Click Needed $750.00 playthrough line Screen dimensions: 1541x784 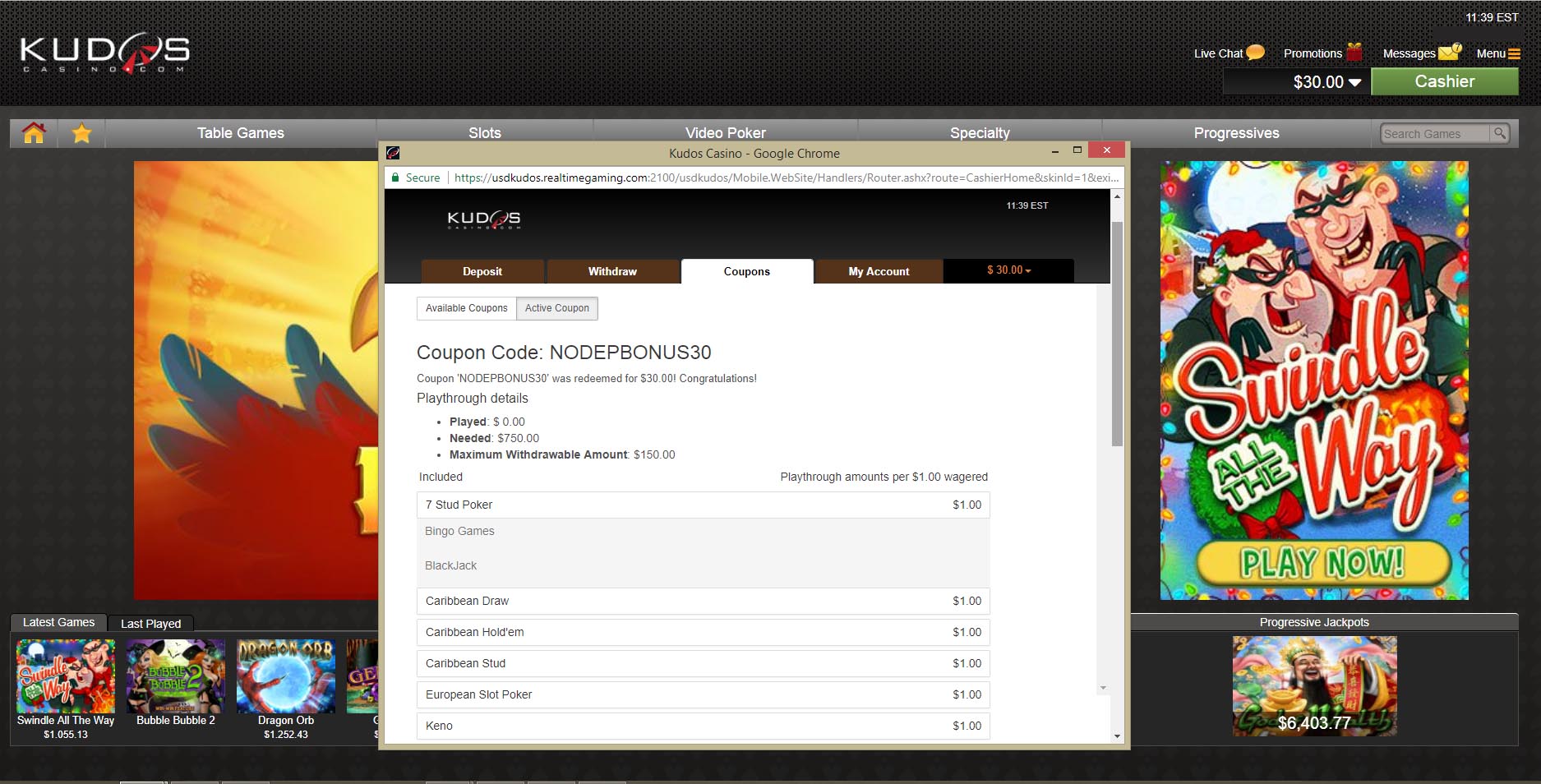click(x=494, y=438)
